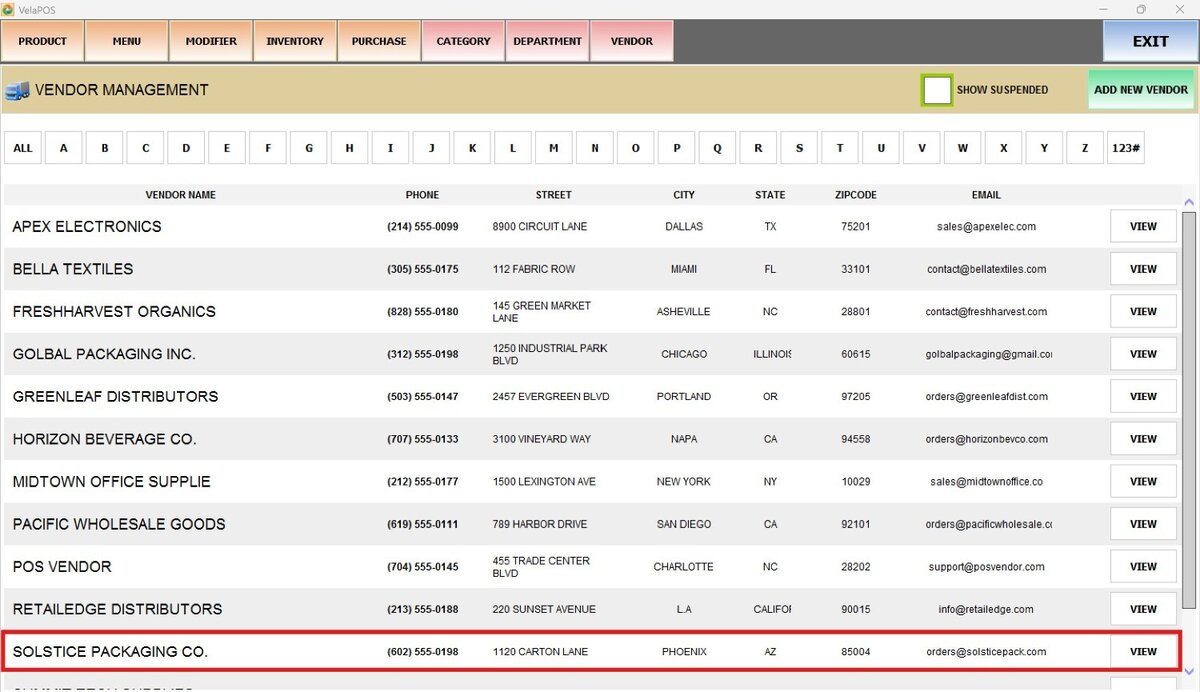
Task: Click the PHONE column header
Action: tap(422, 195)
